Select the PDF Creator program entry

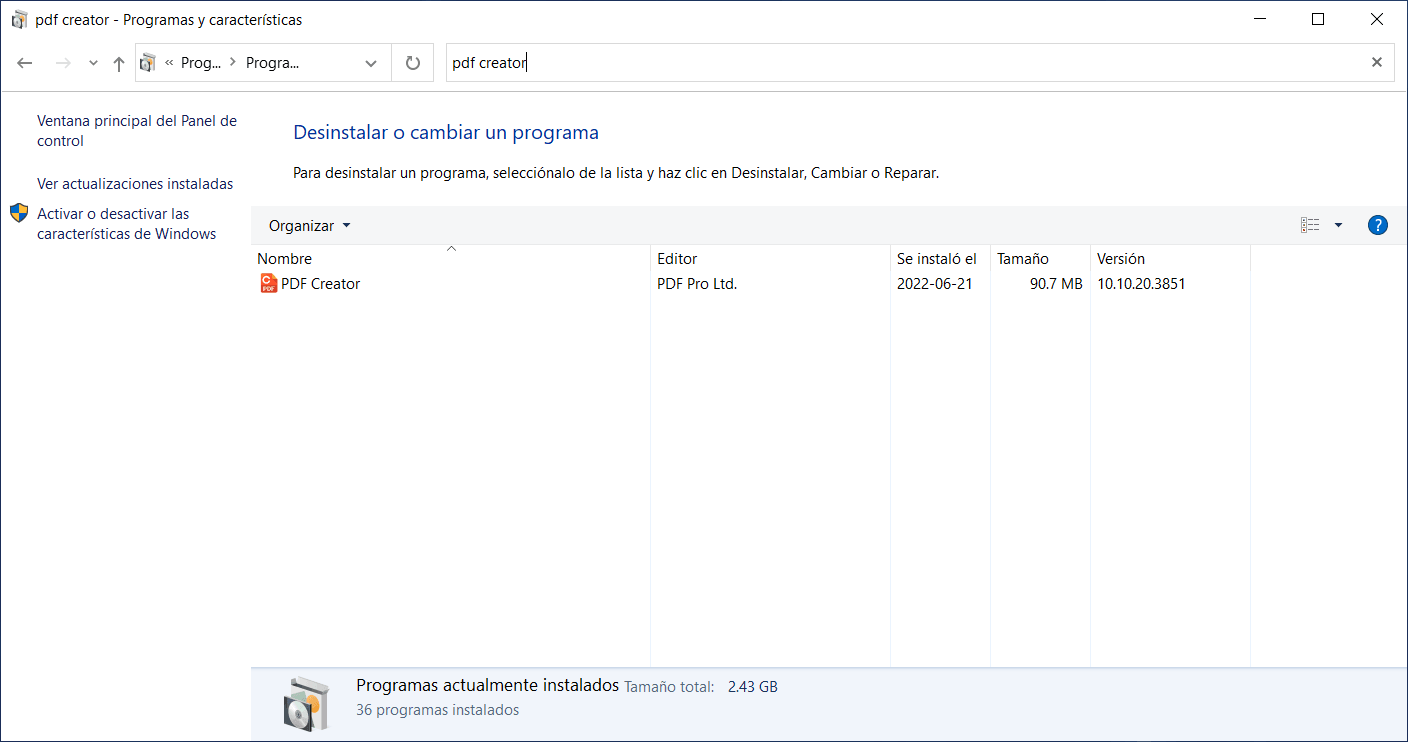click(322, 283)
